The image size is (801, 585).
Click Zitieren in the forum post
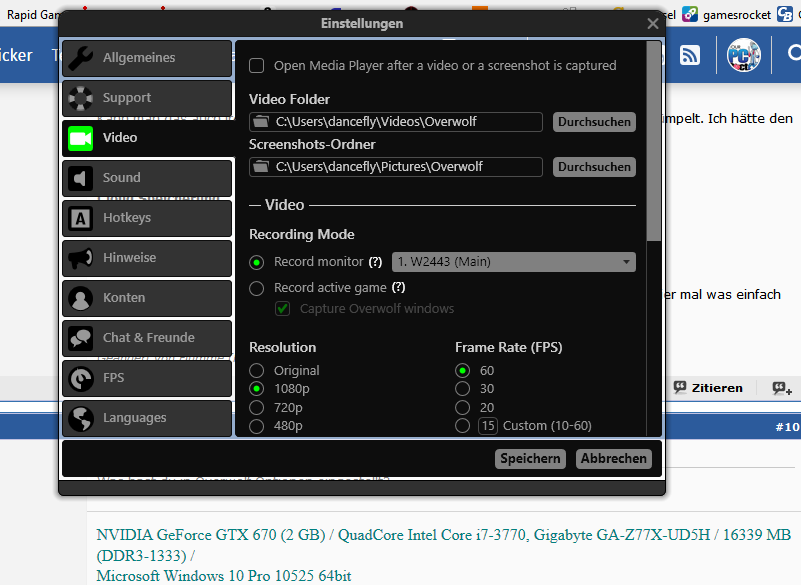[708, 388]
